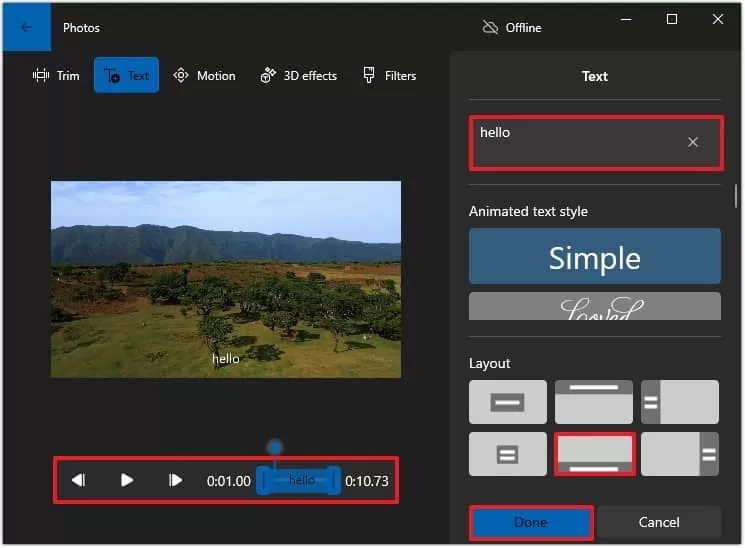
Task: Select the Text tool tab
Action: 126,76
